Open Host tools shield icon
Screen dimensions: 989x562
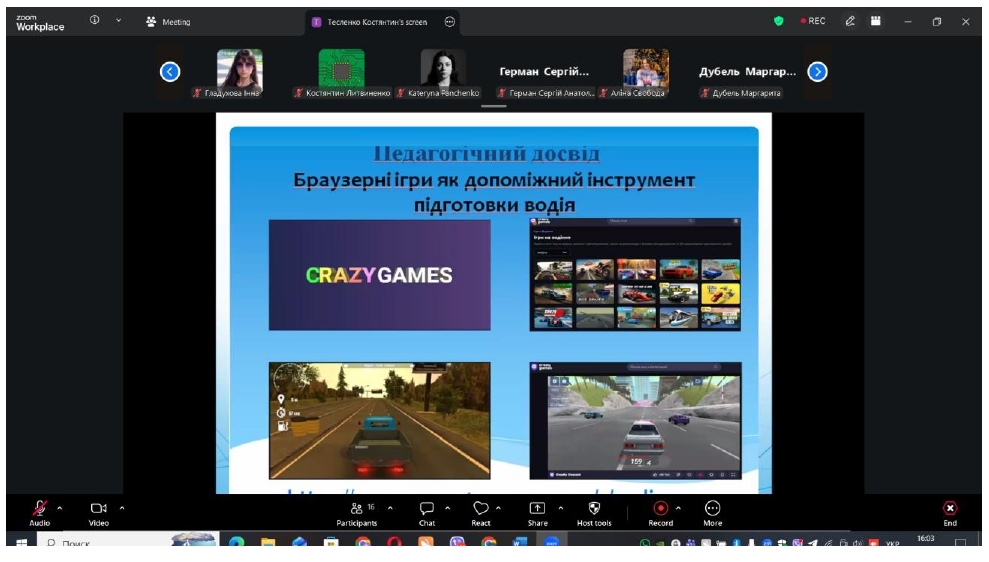pos(594,508)
